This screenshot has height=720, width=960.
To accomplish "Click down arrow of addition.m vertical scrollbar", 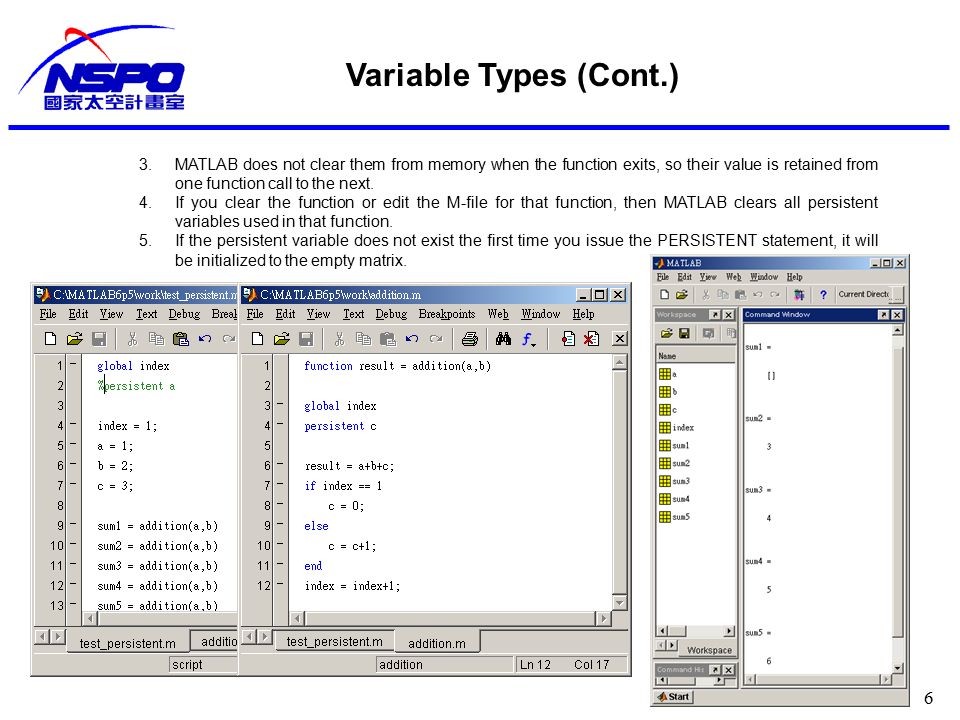I will point(620,603).
